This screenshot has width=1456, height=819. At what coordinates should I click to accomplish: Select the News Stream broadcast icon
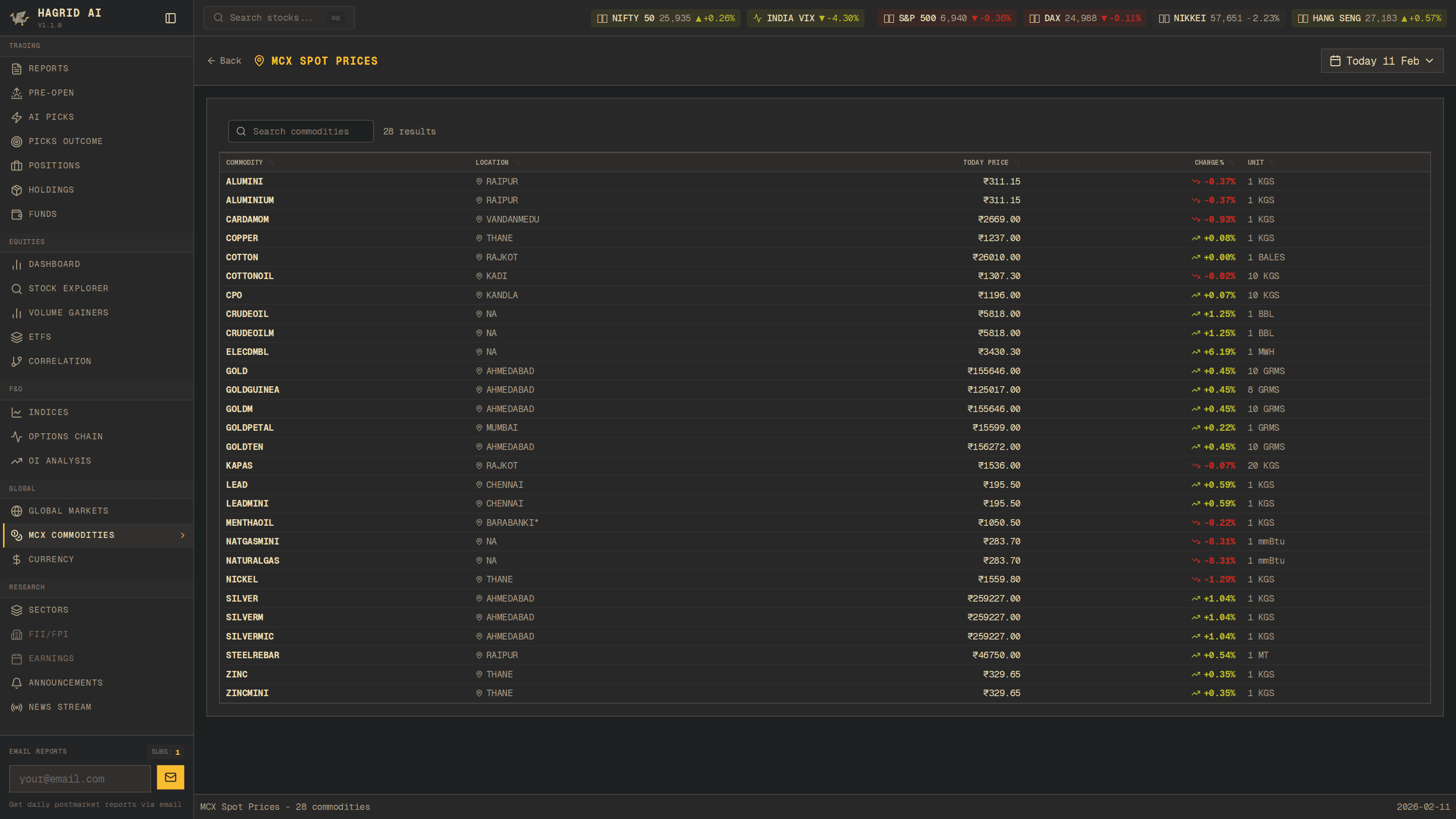[16, 707]
